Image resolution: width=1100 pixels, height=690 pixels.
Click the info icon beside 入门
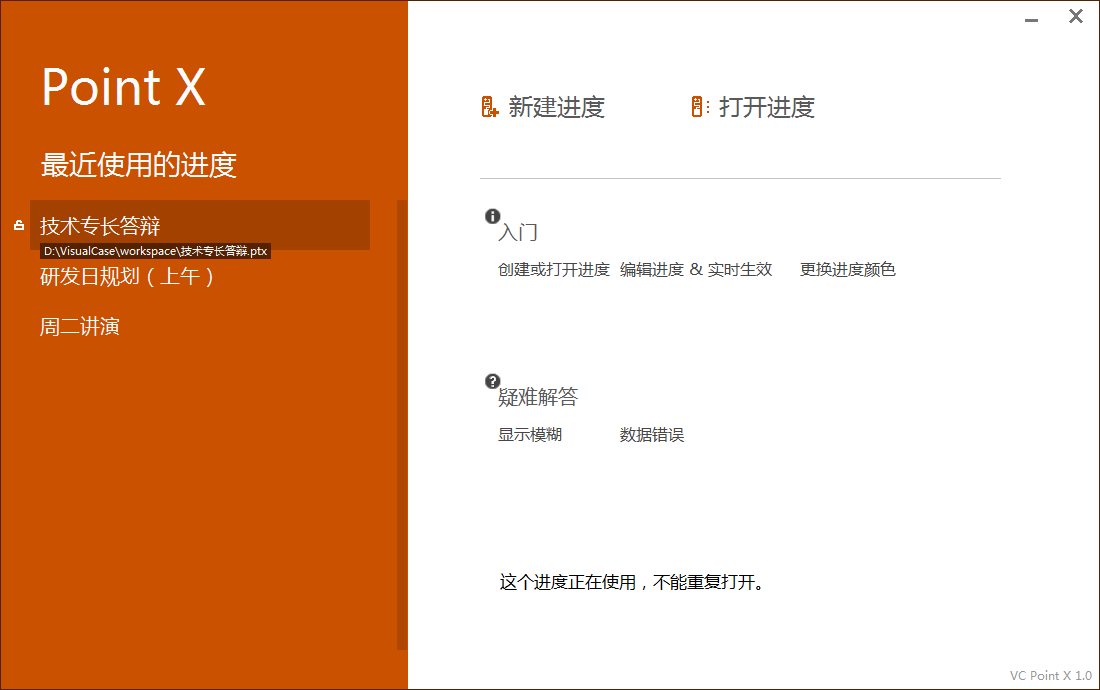tap(492, 216)
